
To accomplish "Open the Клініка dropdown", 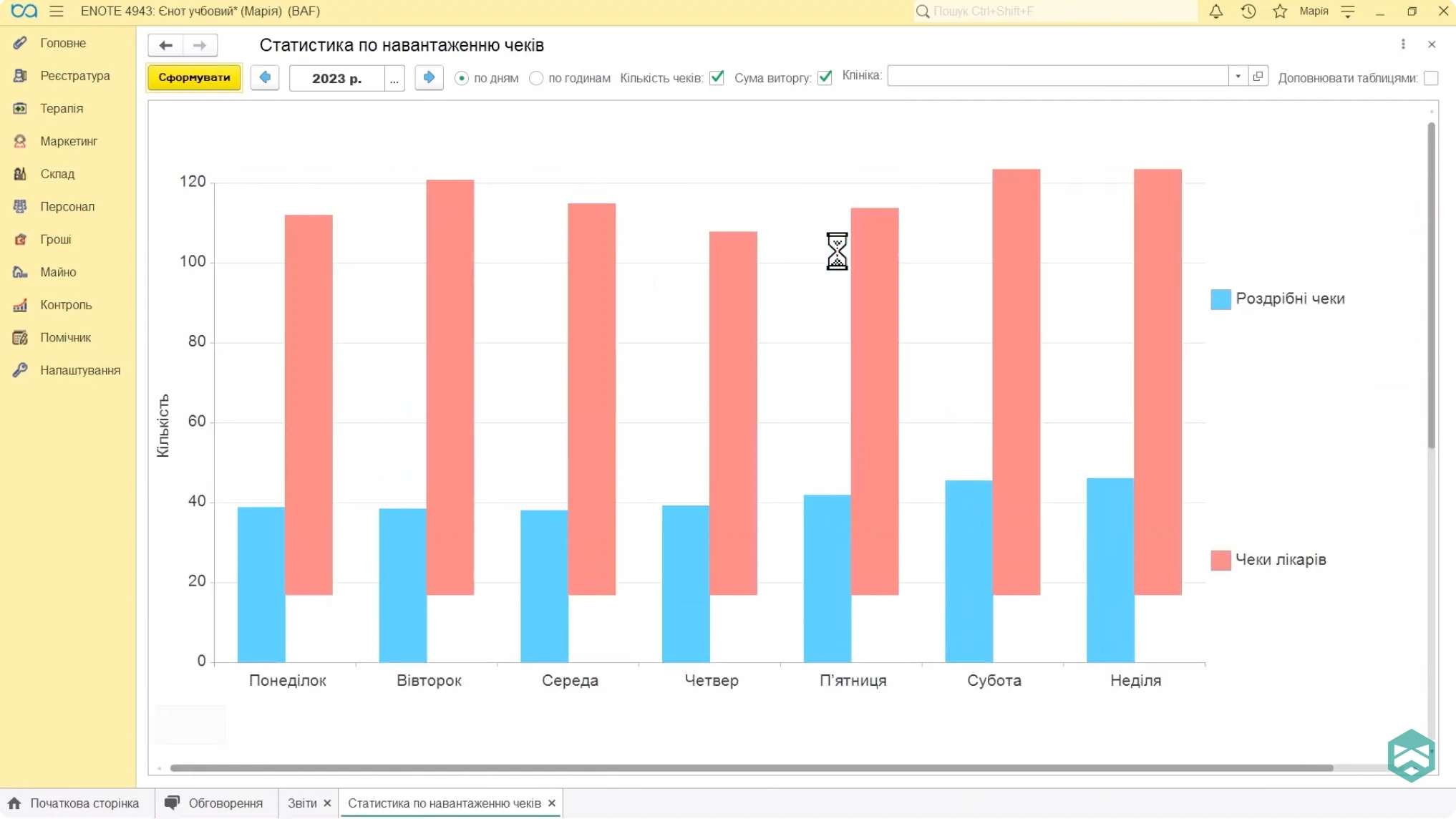I will tap(1238, 75).
